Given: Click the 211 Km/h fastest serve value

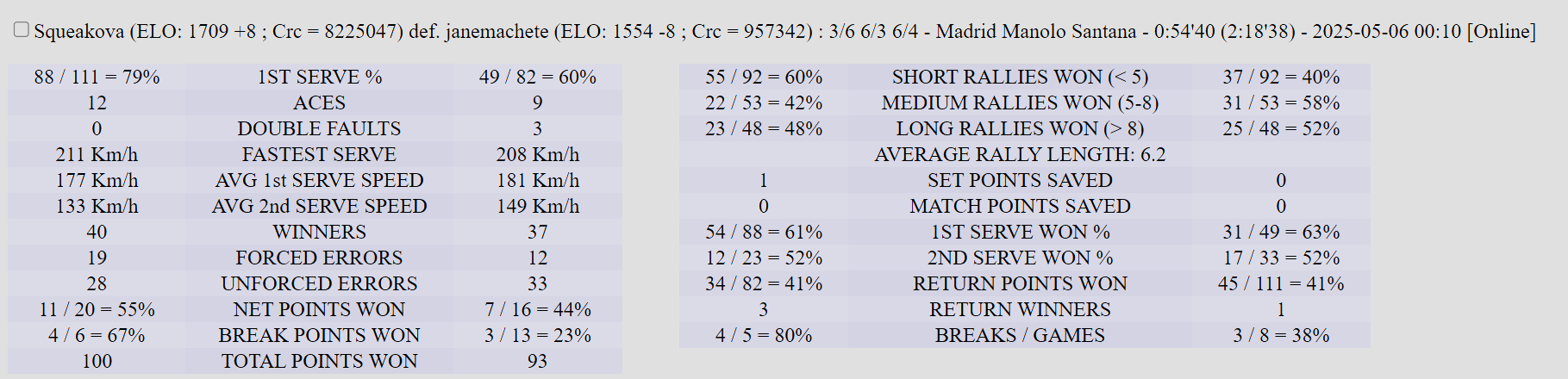Looking at the screenshot, I should (x=97, y=155).
